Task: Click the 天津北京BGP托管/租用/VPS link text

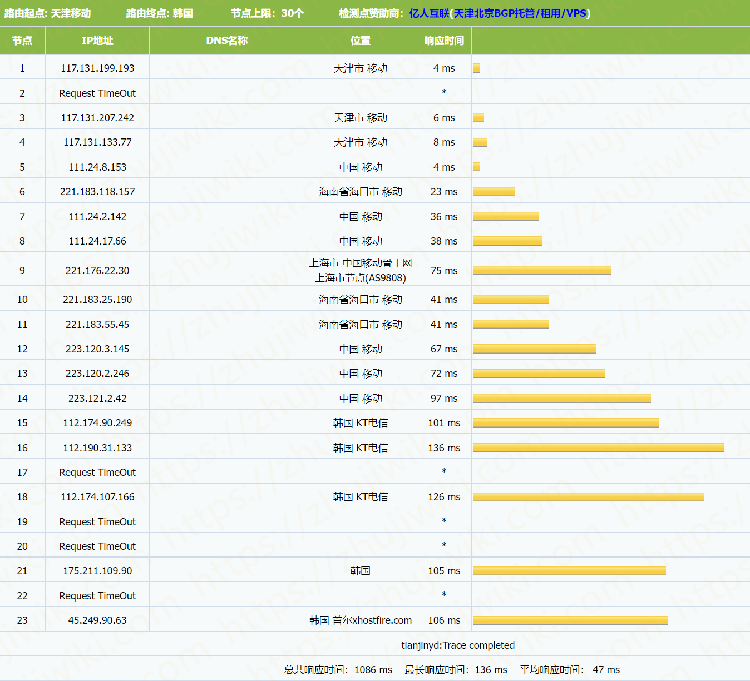Action: pos(521,14)
